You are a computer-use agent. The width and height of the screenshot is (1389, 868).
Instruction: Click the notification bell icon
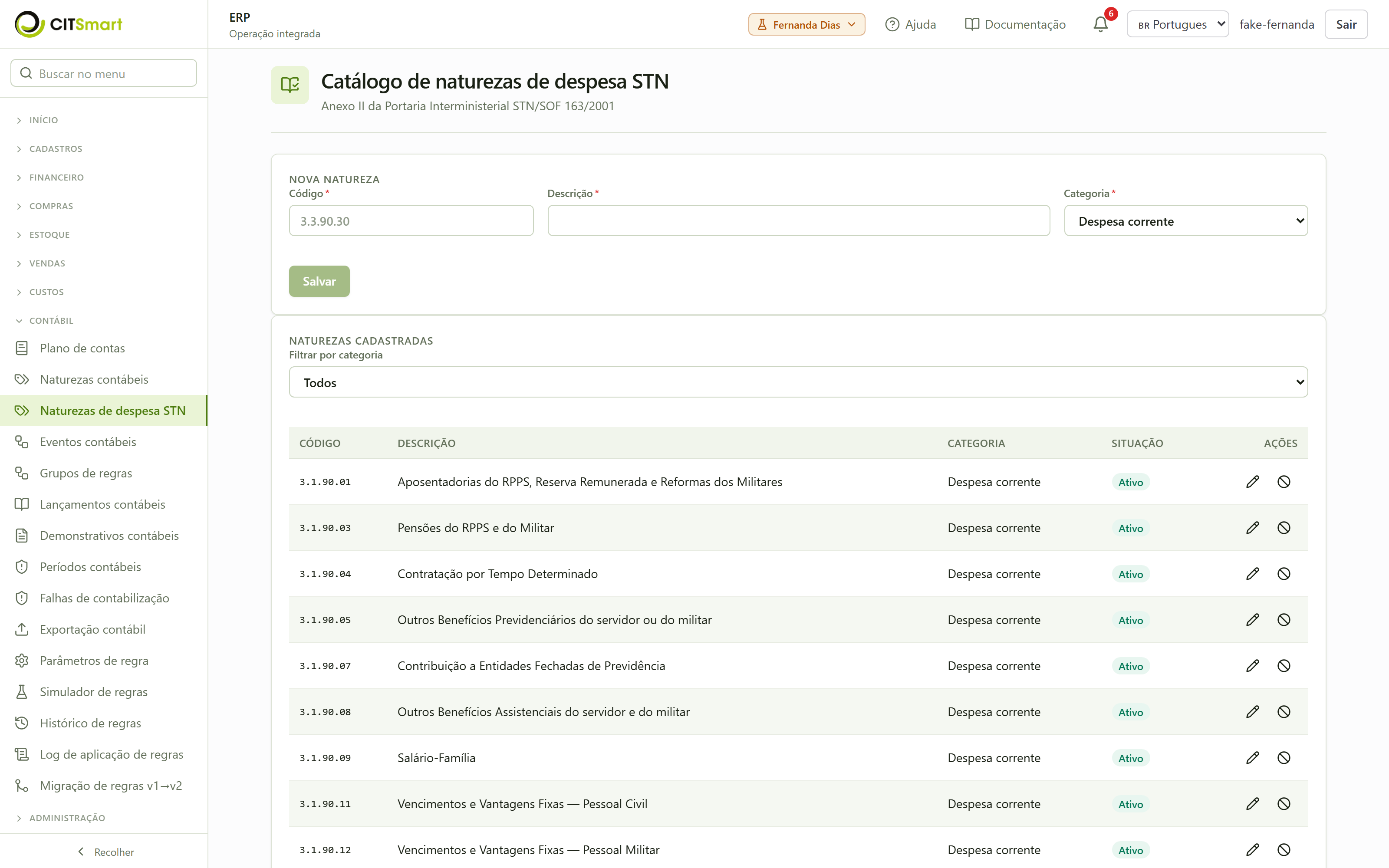tap(1100, 24)
